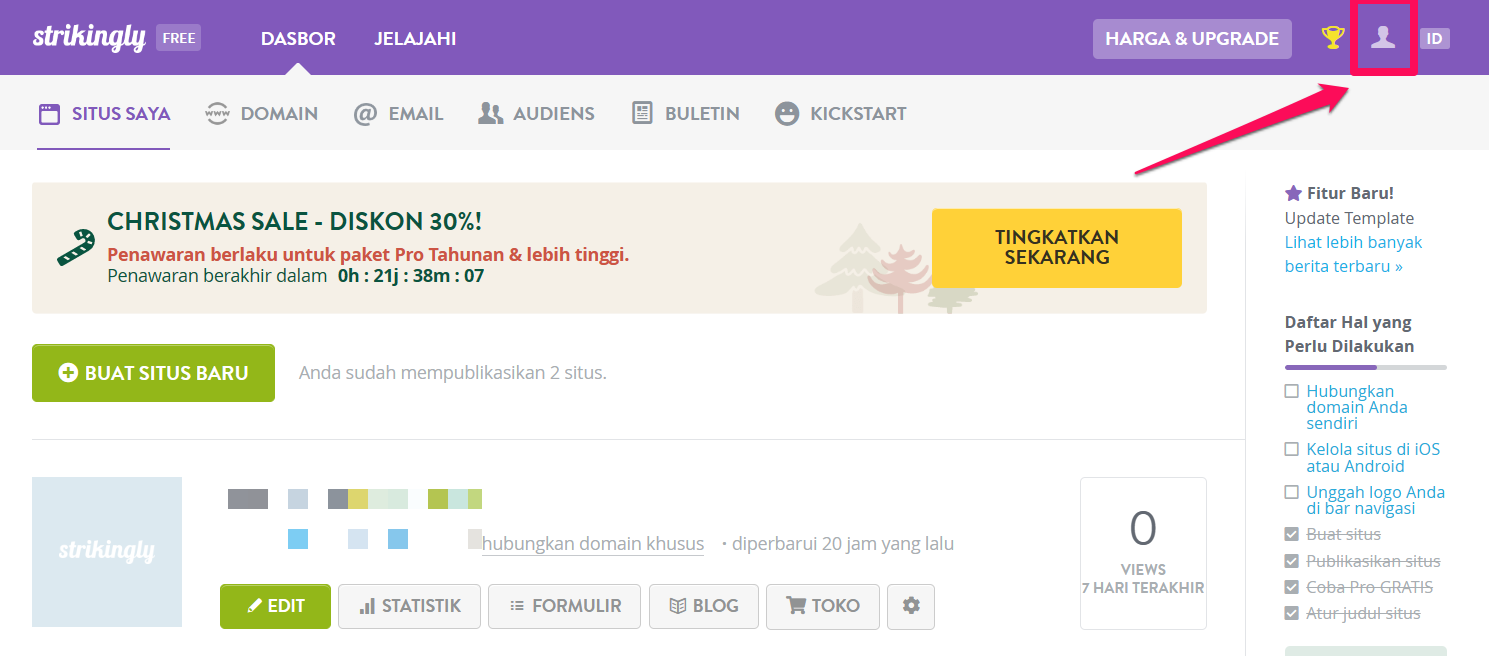Click the www globe icon beside DOMAIN
The image size is (1489, 656).
click(x=217, y=113)
